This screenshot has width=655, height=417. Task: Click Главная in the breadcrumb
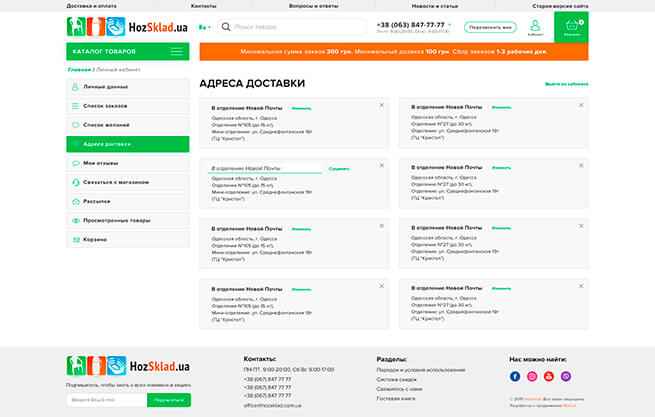pos(79,70)
